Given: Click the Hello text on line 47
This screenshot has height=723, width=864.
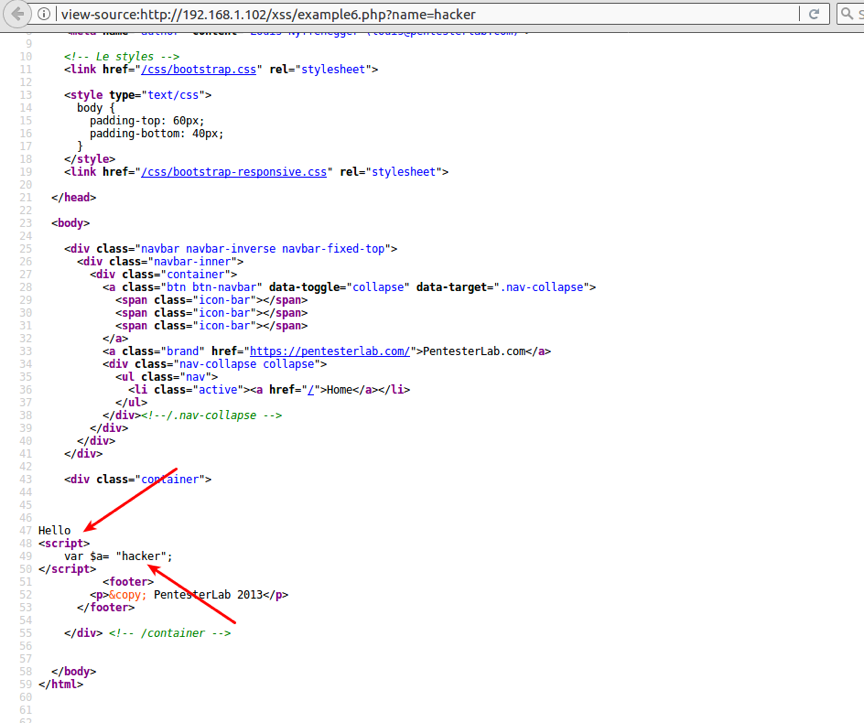Looking at the screenshot, I should (52, 530).
